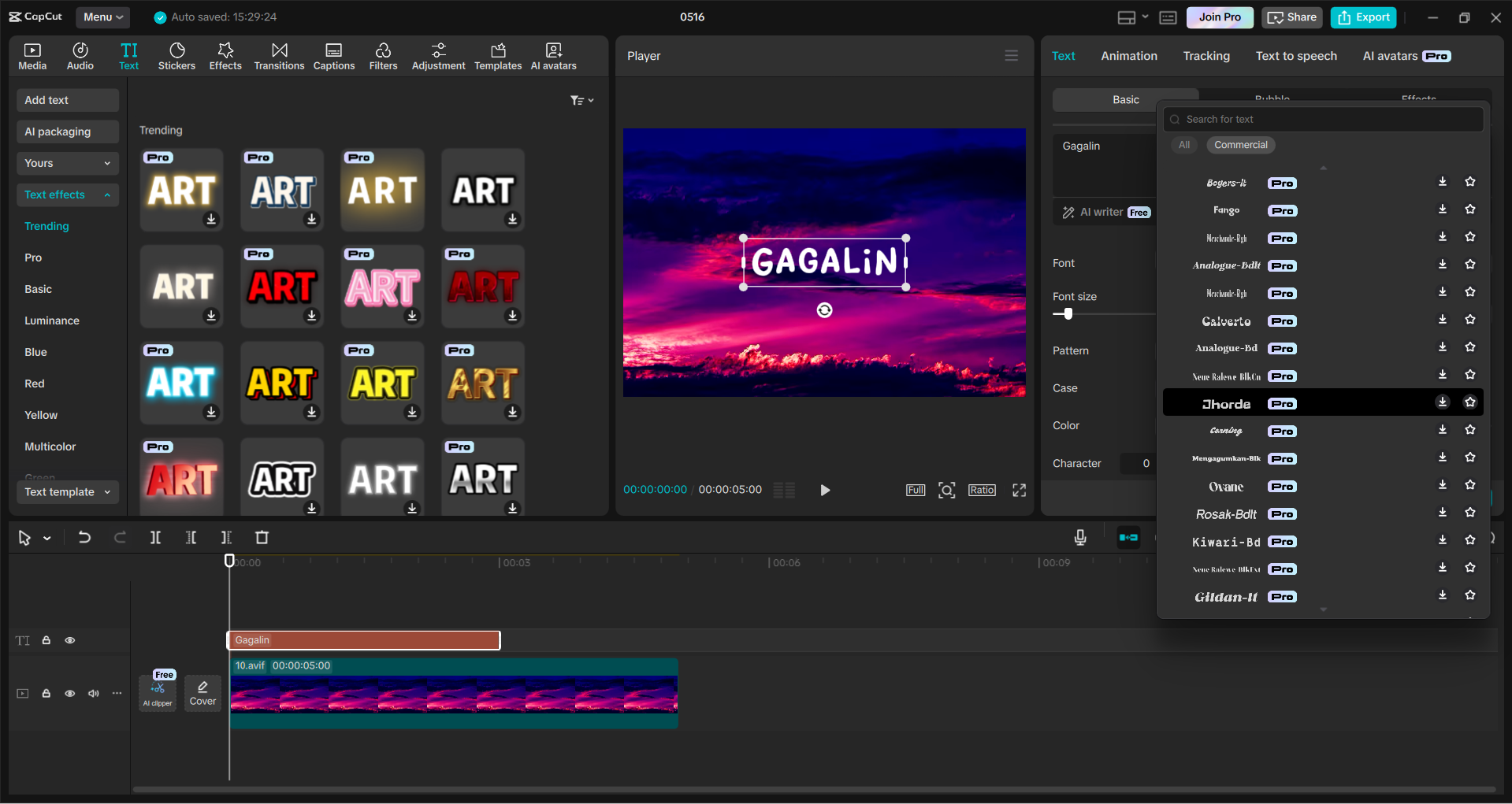Screen dimensions: 1512x804
Task: Lock the 10.avif video track
Action: coord(46,693)
